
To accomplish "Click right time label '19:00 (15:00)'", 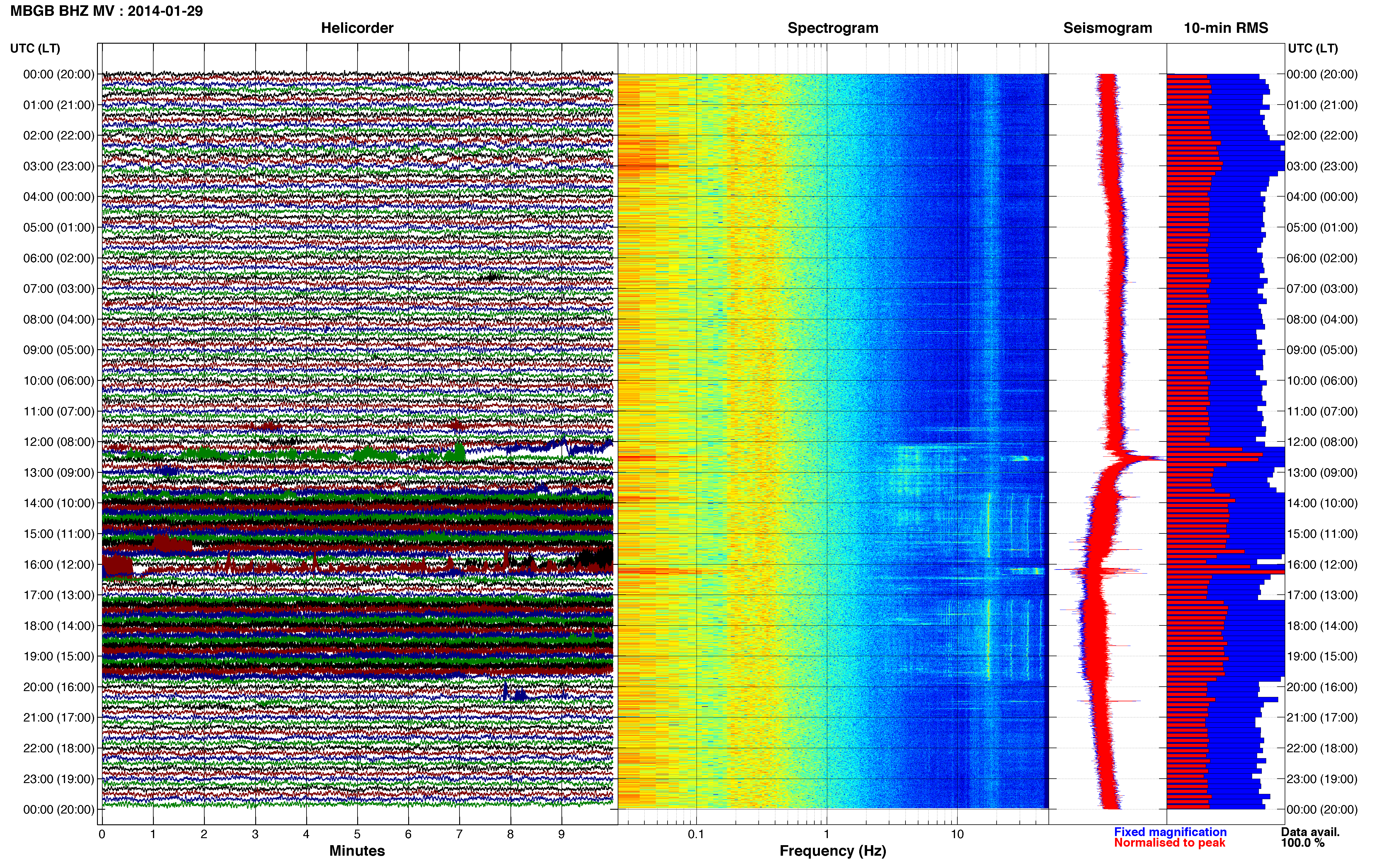I will click(1322, 656).
